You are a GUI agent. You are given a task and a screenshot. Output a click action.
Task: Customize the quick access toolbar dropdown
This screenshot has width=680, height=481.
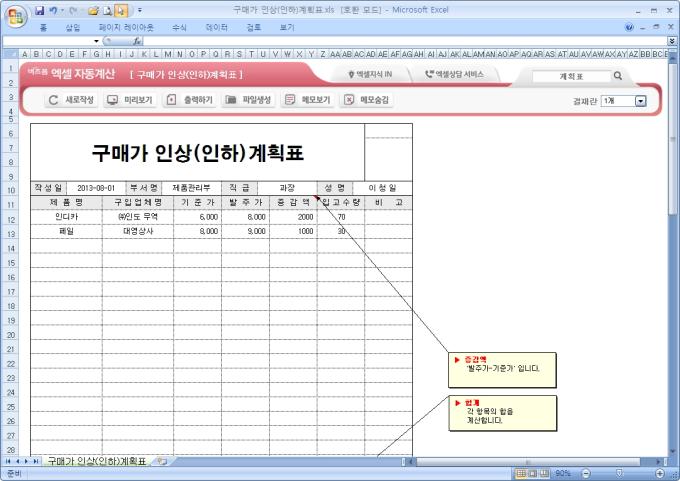tap(140, 10)
